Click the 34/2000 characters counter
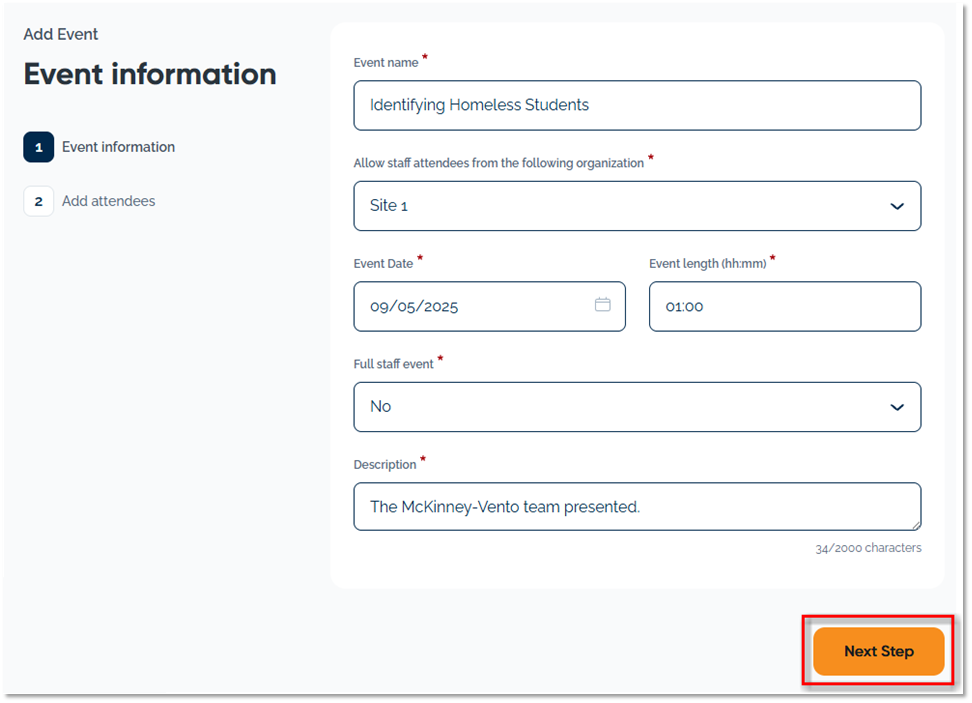The image size is (972, 703). pos(868,548)
